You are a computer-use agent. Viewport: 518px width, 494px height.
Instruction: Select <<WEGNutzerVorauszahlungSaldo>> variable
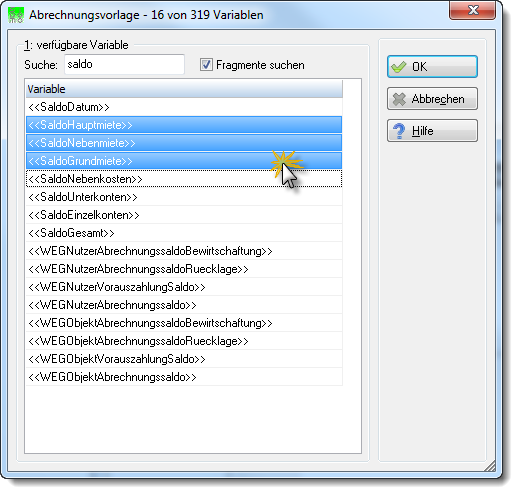[x=184, y=287]
